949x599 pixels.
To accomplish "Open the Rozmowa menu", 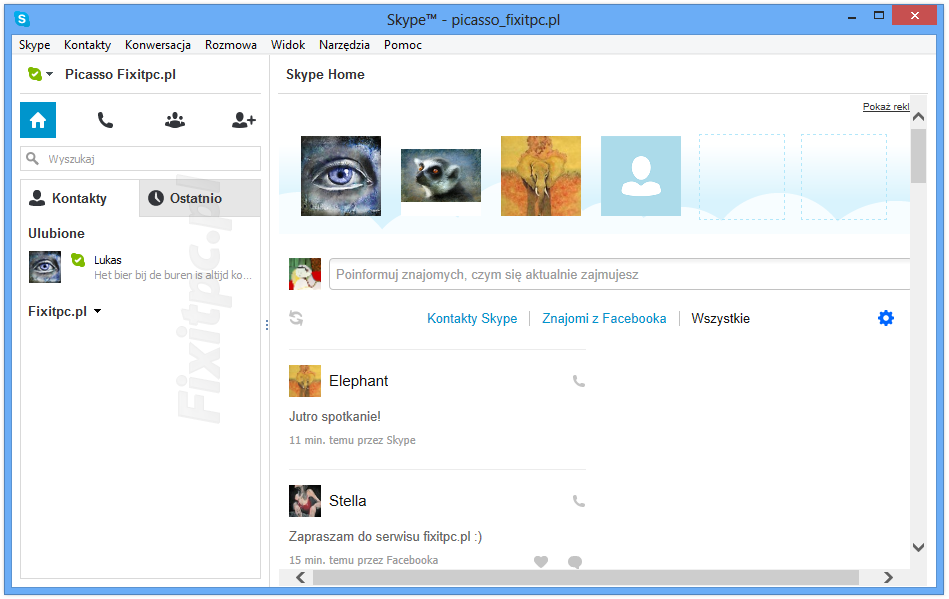I will coord(231,45).
